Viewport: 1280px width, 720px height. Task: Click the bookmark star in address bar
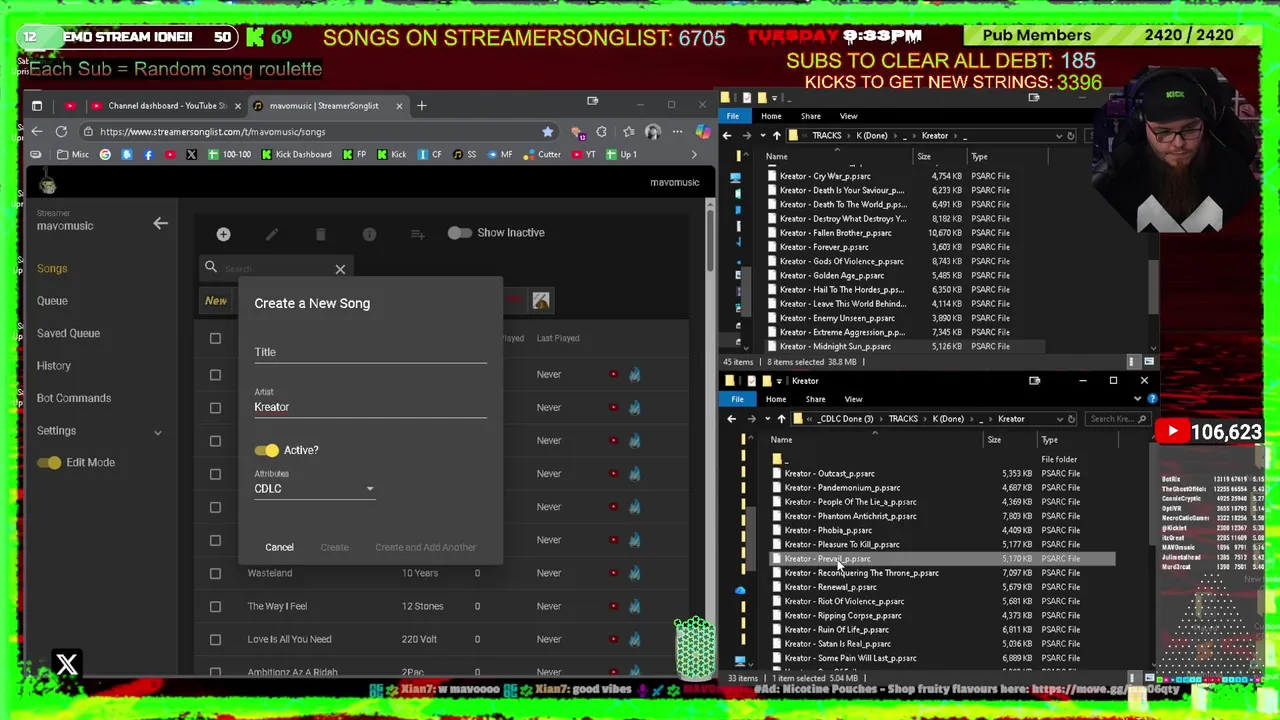click(547, 131)
